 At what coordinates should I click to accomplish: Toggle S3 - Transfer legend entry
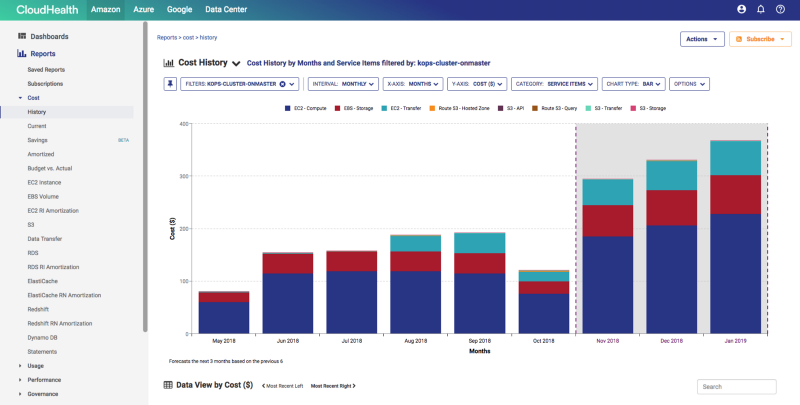604,109
